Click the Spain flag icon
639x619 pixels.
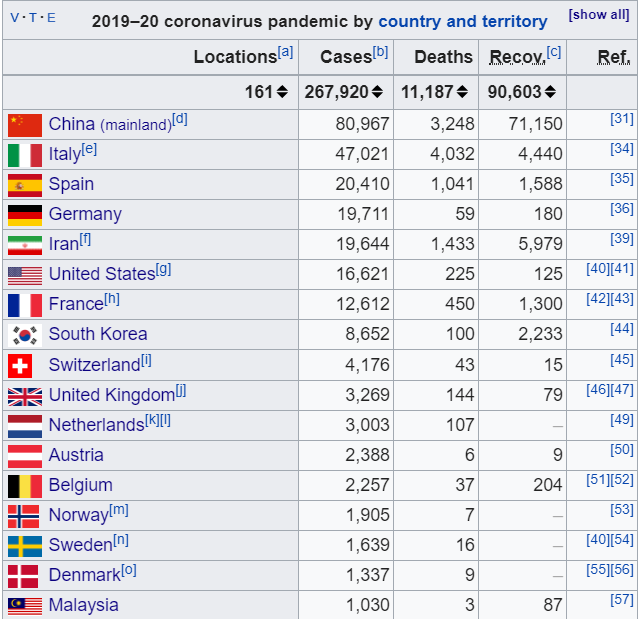(x=25, y=185)
